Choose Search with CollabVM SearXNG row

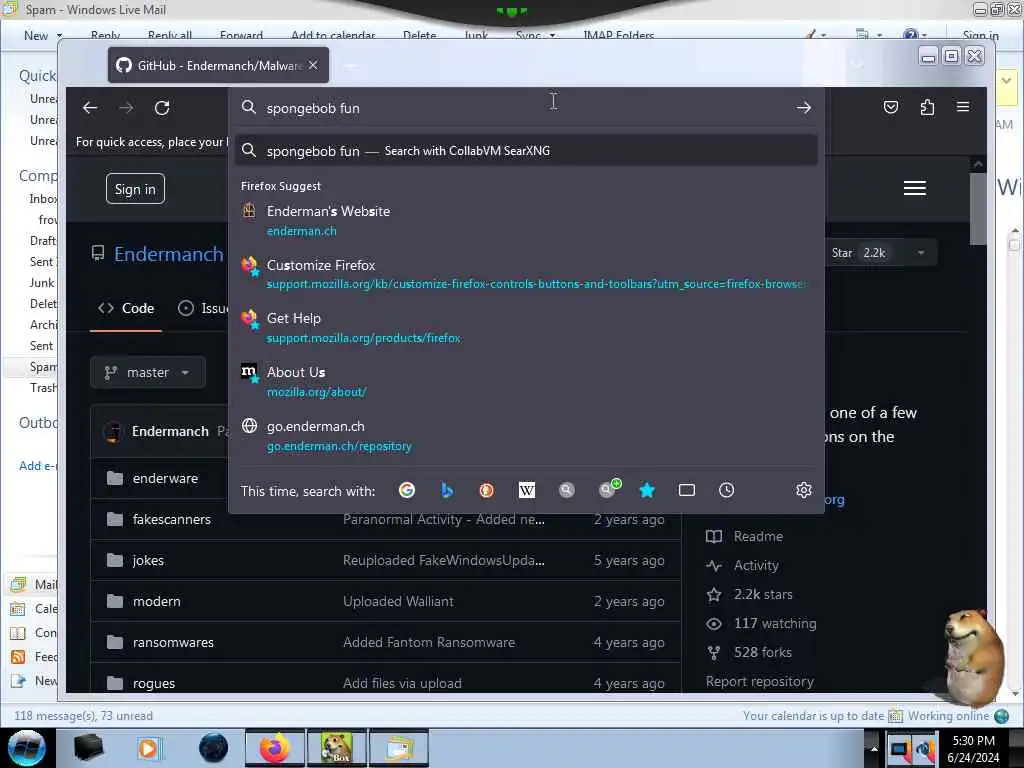(x=526, y=151)
